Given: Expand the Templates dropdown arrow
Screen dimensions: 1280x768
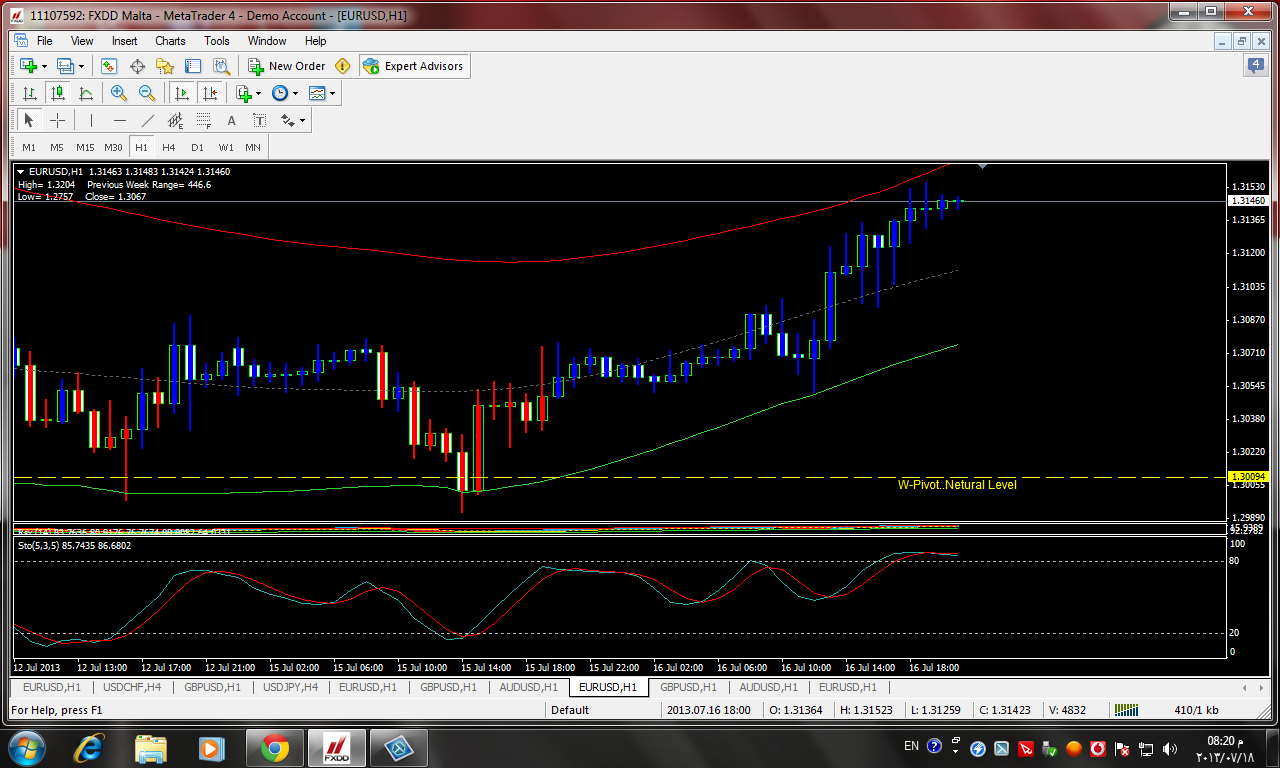Looking at the screenshot, I should click(333, 93).
